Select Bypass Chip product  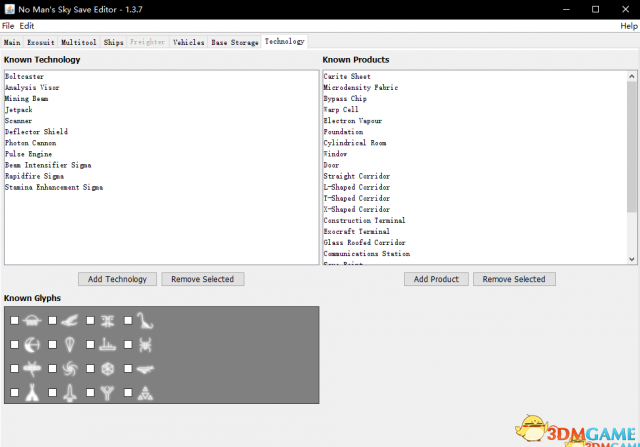click(x=475, y=98)
